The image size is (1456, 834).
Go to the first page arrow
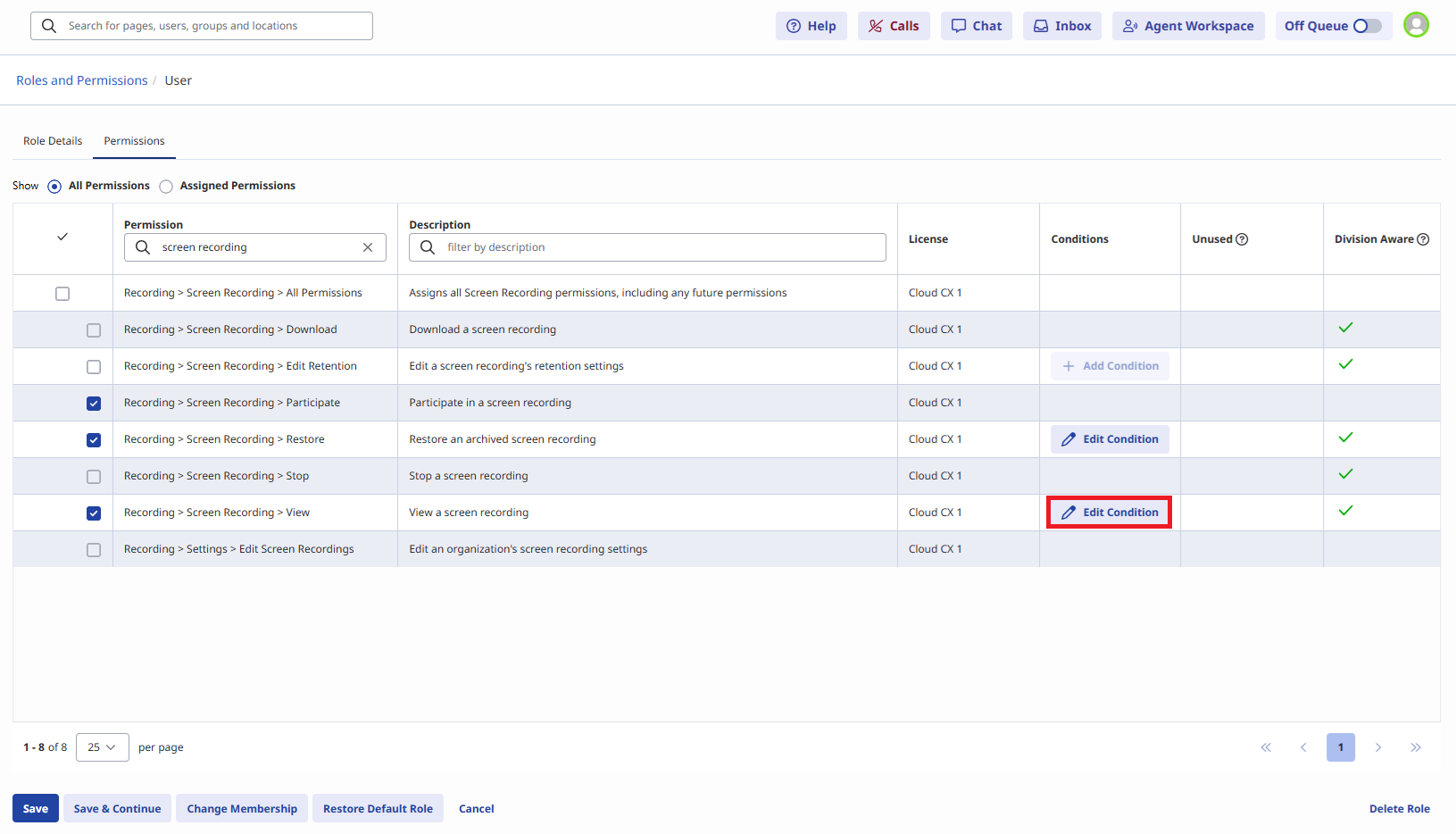tap(1266, 747)
